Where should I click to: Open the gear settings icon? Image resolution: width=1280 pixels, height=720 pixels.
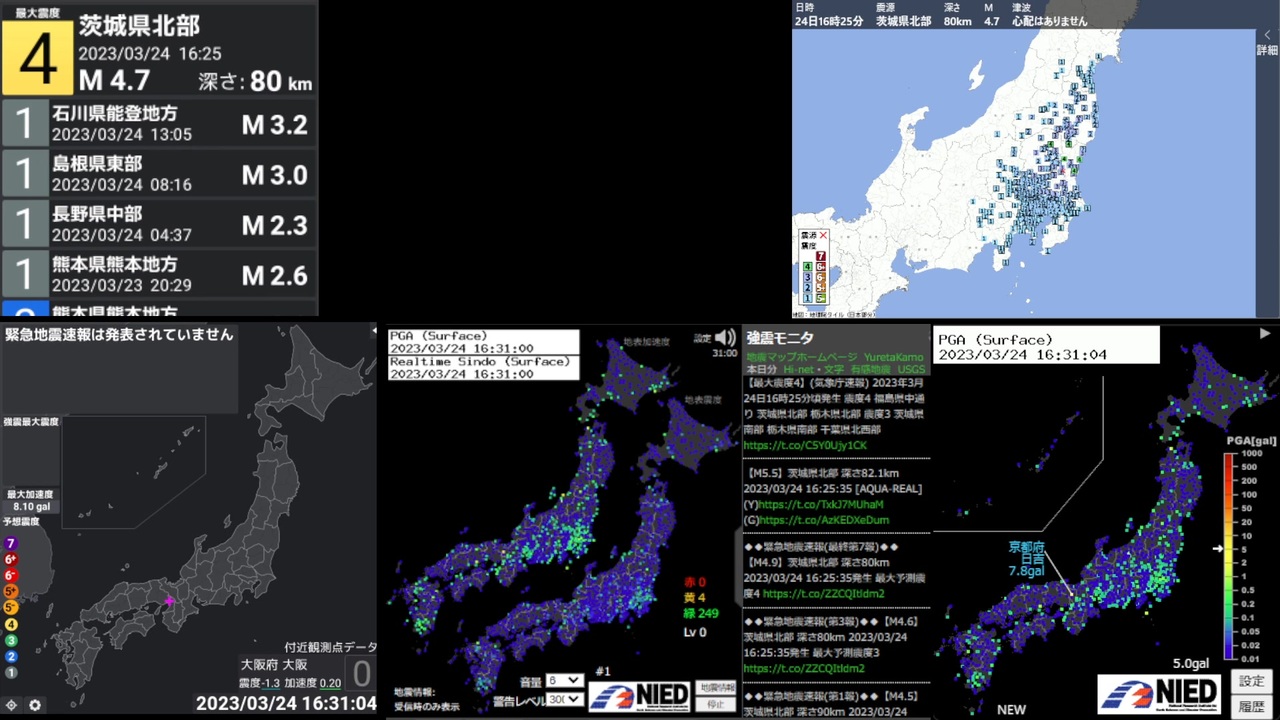pos(35,705)
